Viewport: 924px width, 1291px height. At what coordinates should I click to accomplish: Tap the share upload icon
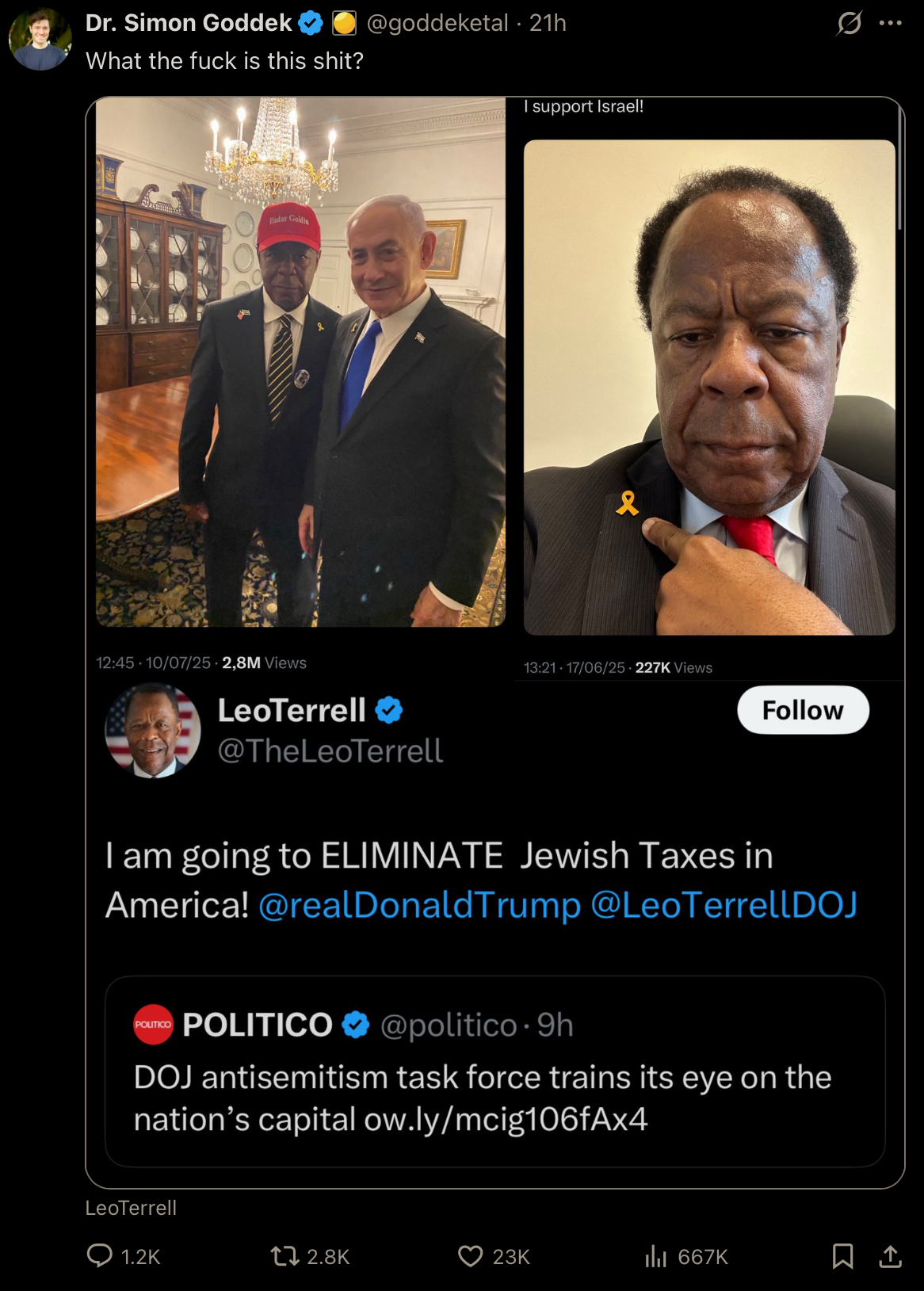(x=891, y=1256)
